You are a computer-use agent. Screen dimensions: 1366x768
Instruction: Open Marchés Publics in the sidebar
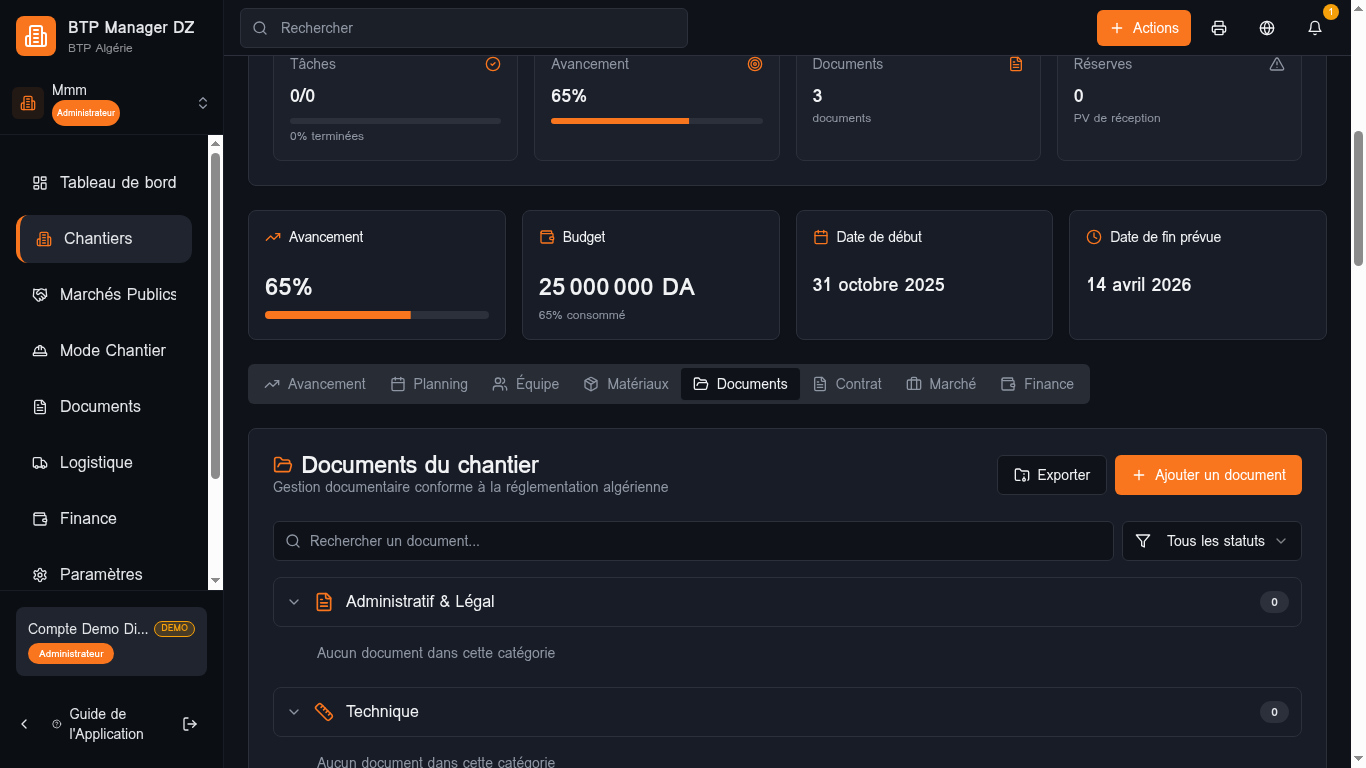(117, 294)
